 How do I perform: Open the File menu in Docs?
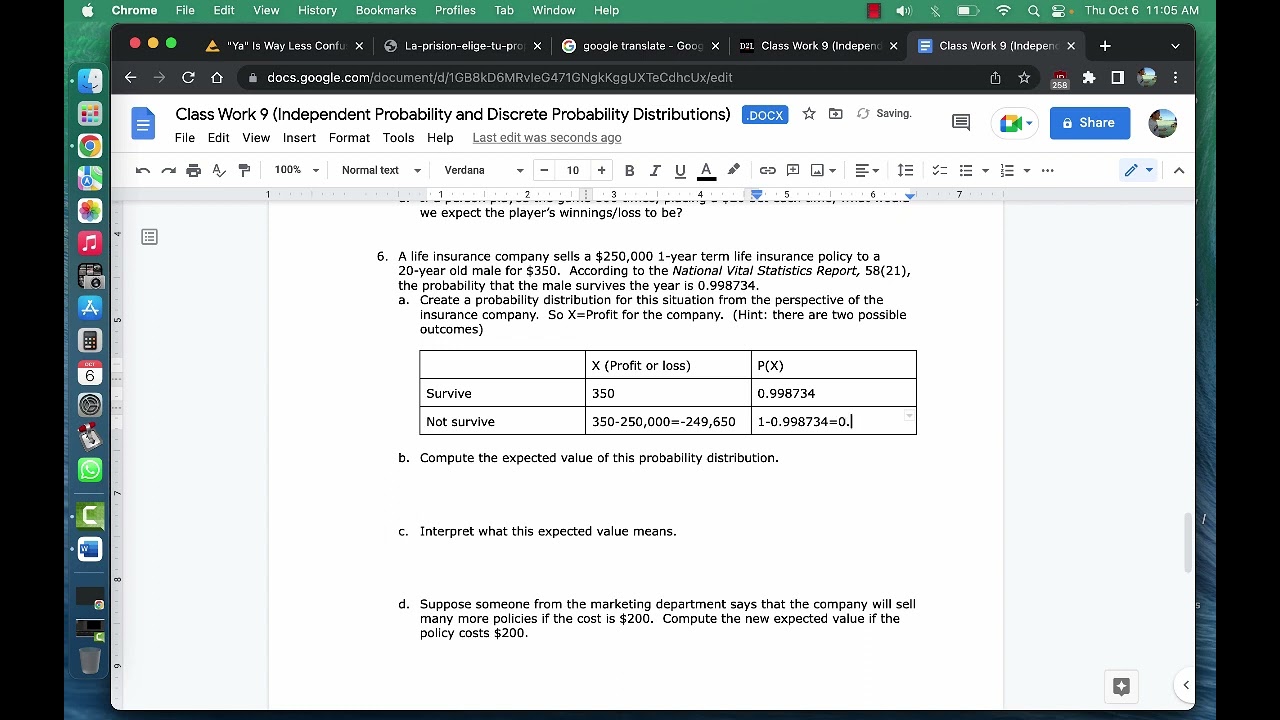pos(185,138)
